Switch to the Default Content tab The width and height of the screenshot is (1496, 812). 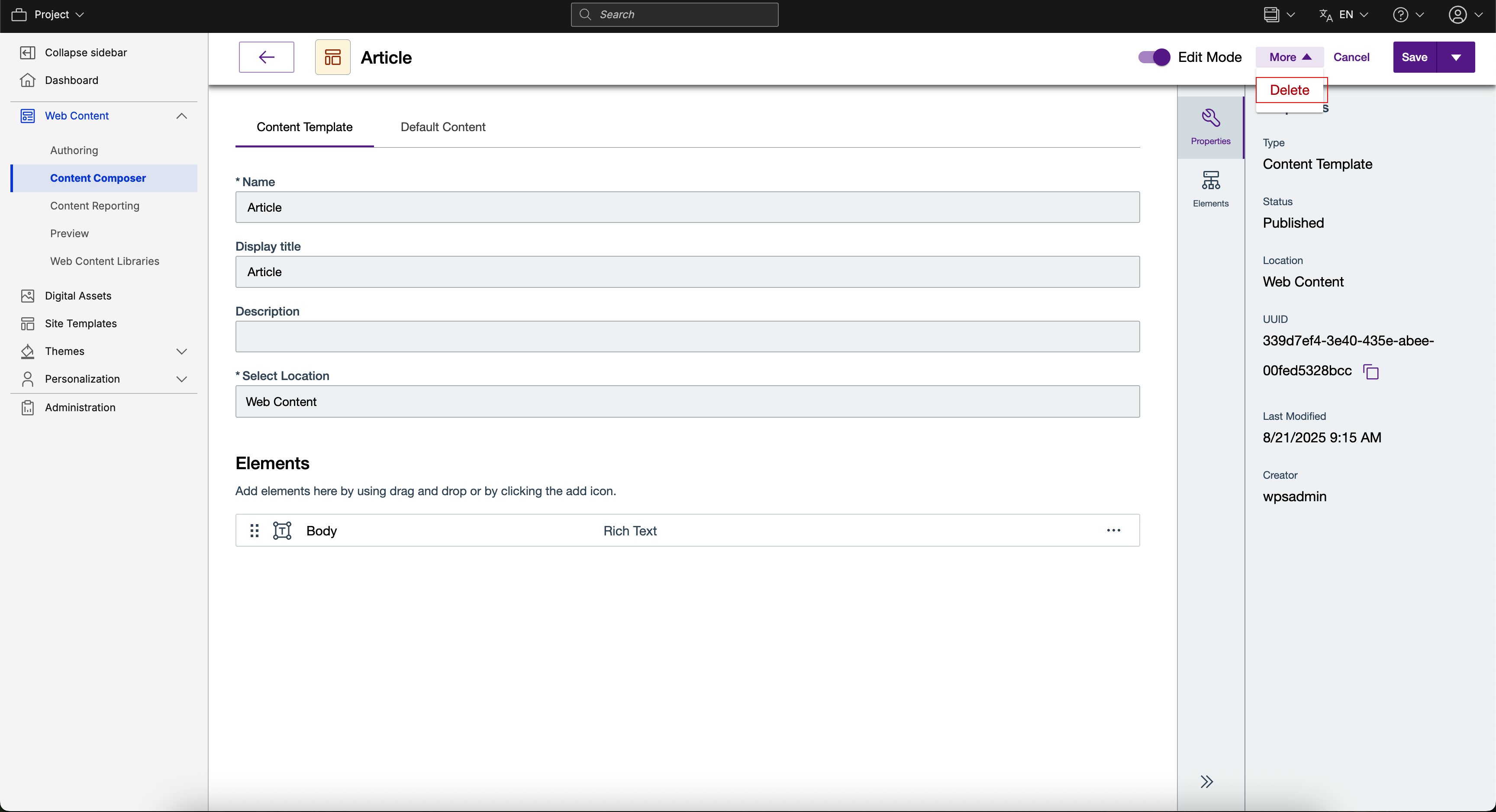(443, 127)
